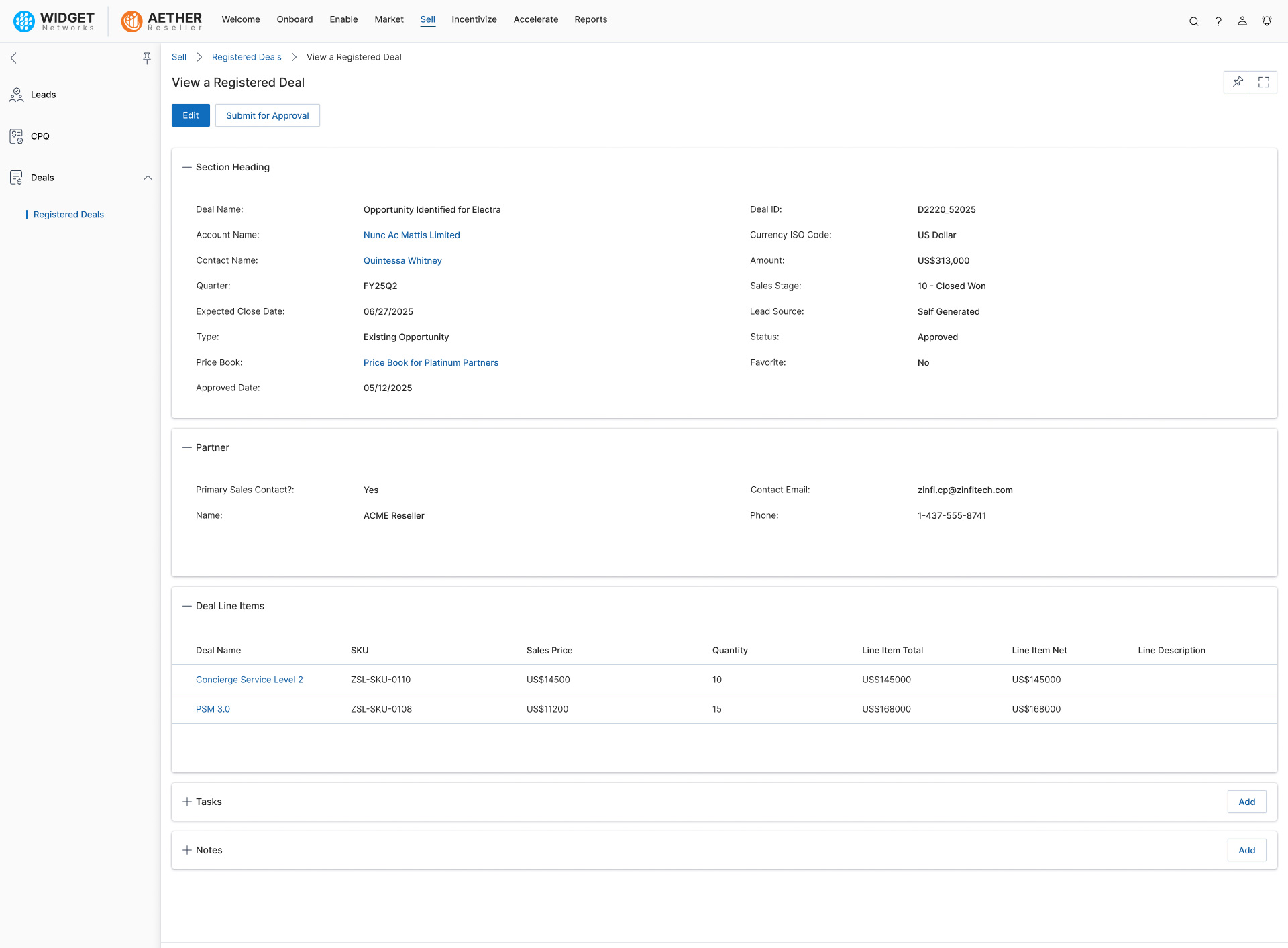Open the Leads sidebar item

coord(43,95)
